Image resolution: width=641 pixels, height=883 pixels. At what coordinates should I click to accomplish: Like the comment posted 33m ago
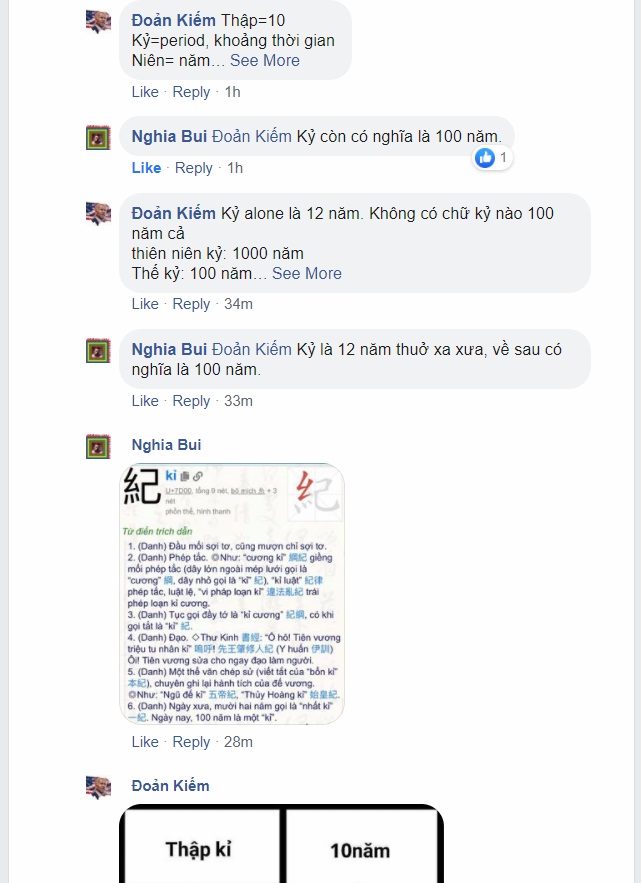(145, 401)
